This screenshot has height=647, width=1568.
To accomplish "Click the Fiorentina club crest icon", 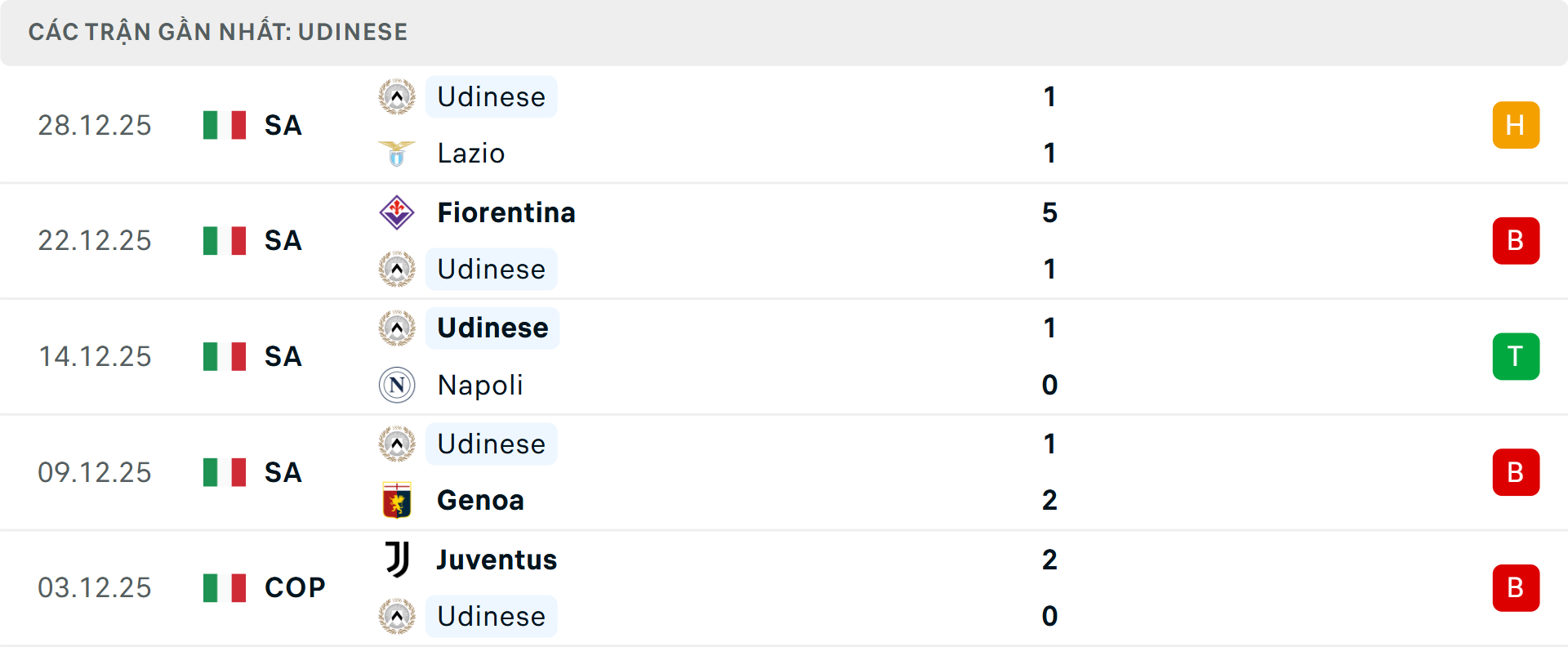I will (397, 212).
